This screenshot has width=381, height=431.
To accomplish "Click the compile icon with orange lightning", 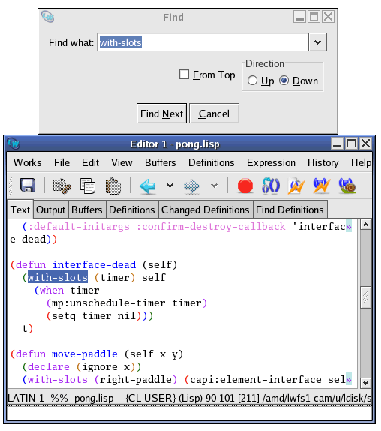I will tap(296, 186).
